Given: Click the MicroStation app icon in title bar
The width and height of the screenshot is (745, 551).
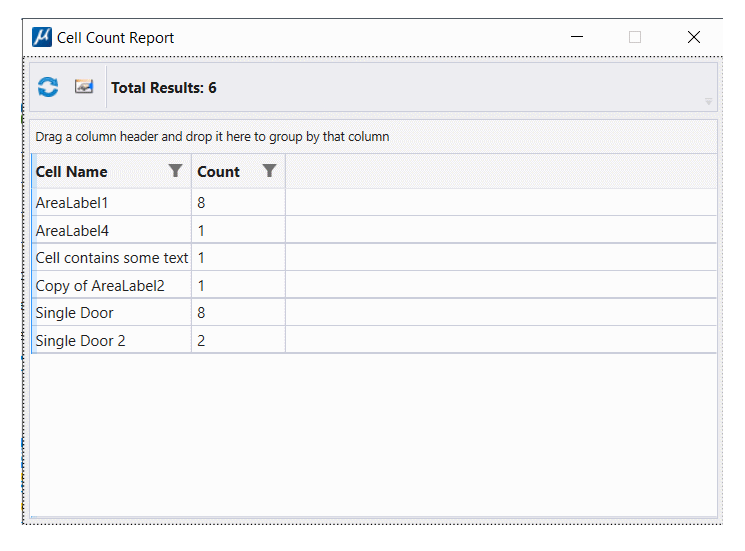Looking at the screenshot, I should coord(42,37).
